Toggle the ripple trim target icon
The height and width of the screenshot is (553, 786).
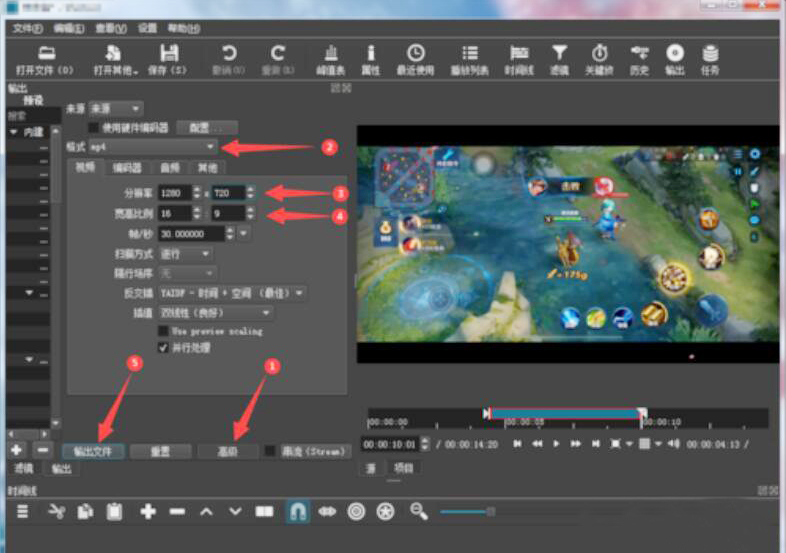pos(356,512)
